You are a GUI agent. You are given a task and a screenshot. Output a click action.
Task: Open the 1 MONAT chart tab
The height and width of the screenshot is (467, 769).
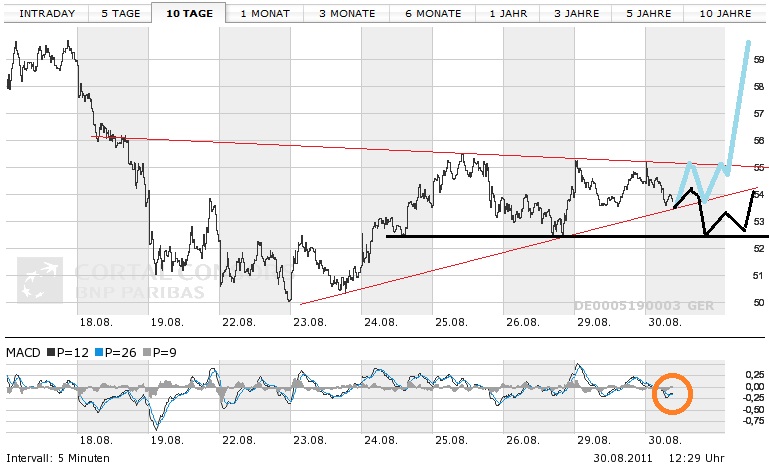tap(264, 14)
